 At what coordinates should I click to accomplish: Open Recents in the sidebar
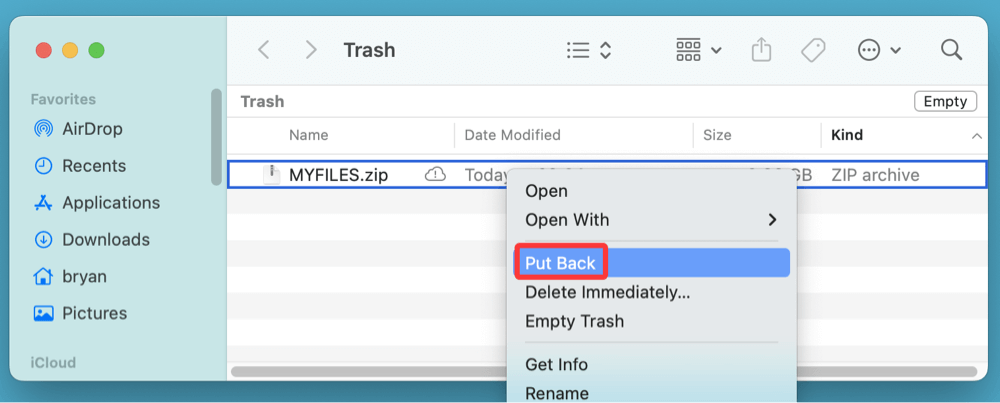point(80,166)
